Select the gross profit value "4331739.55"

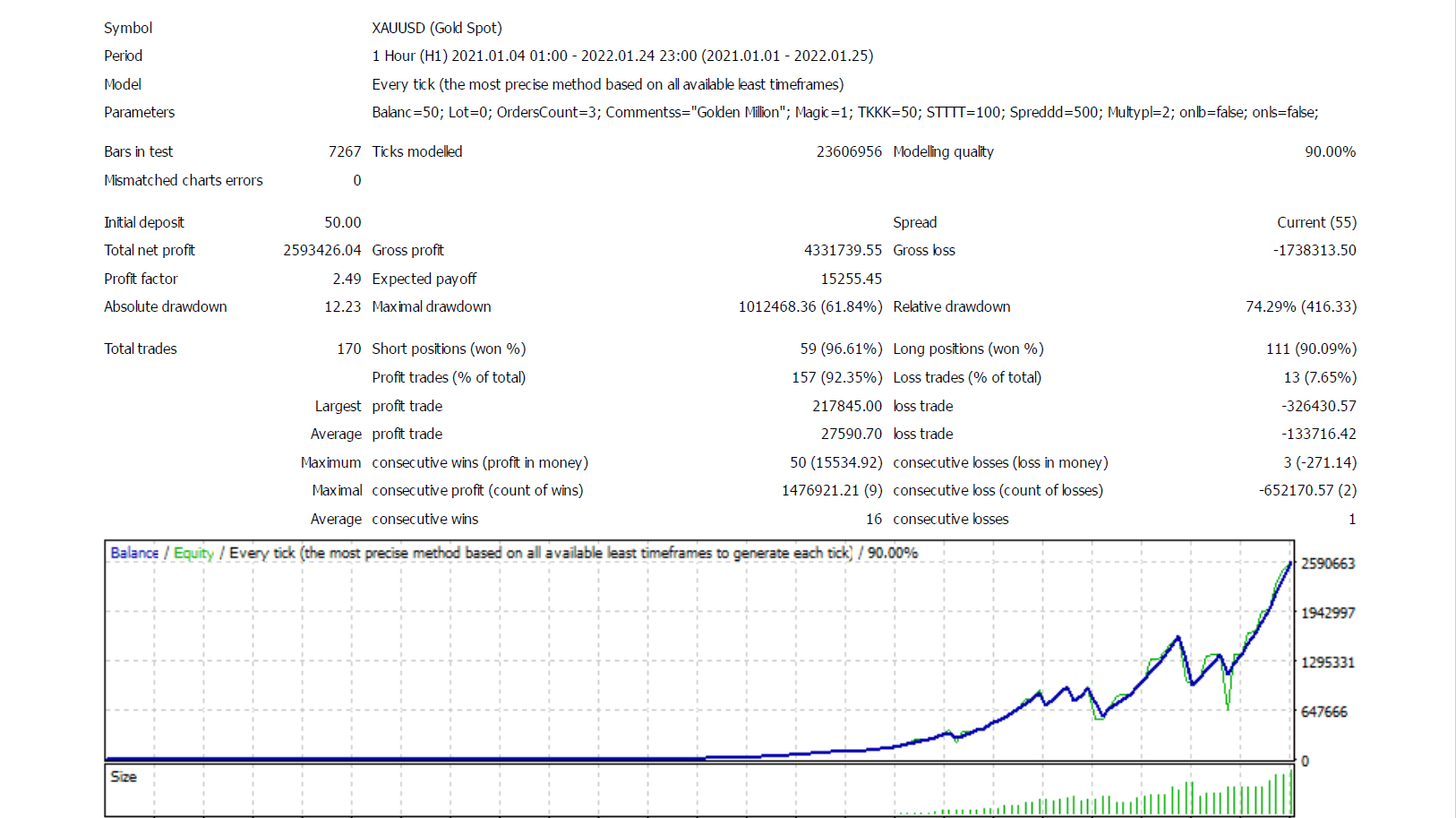[x=843, y=250]
